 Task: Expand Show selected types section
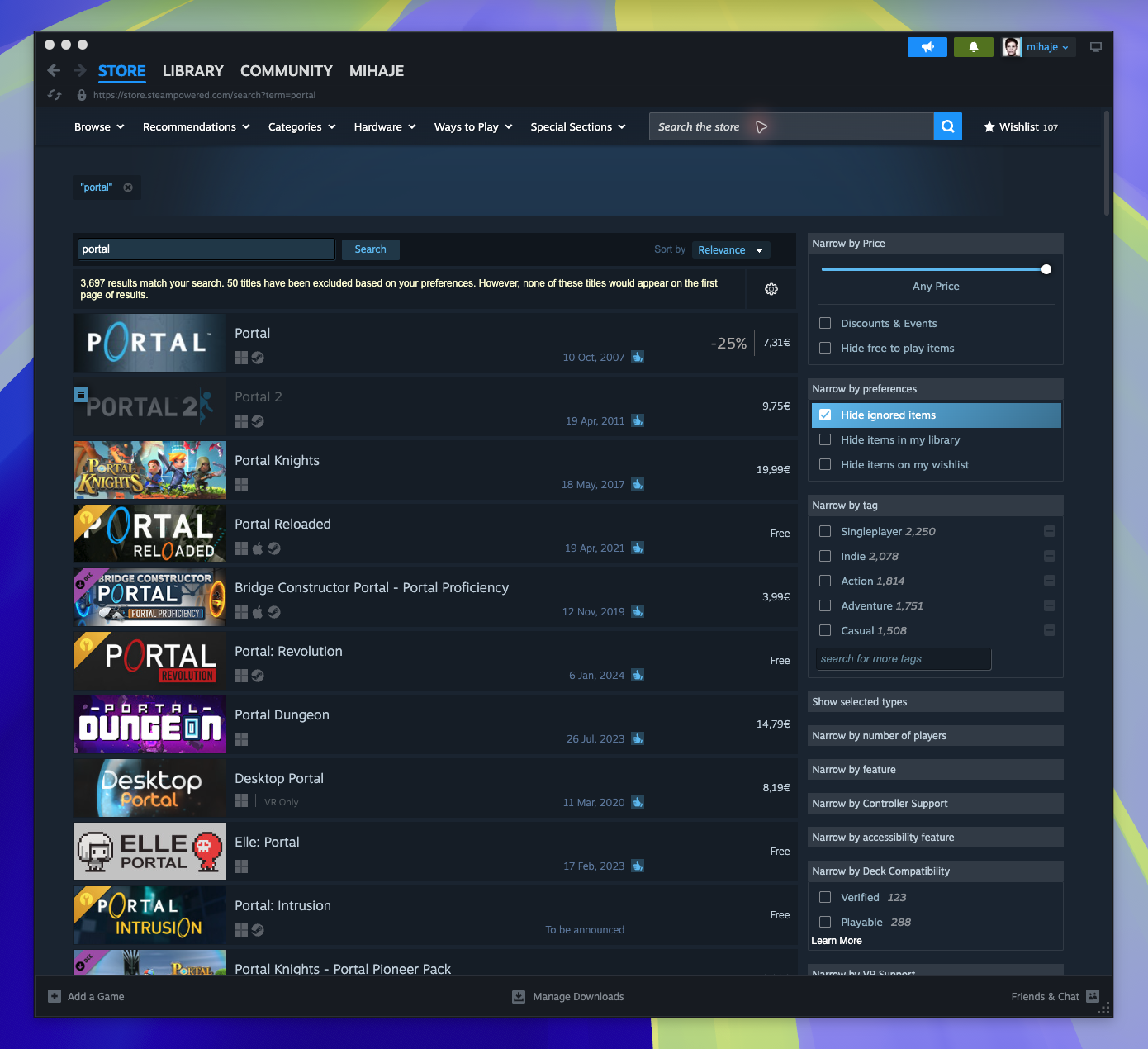[x=935, y=701]
